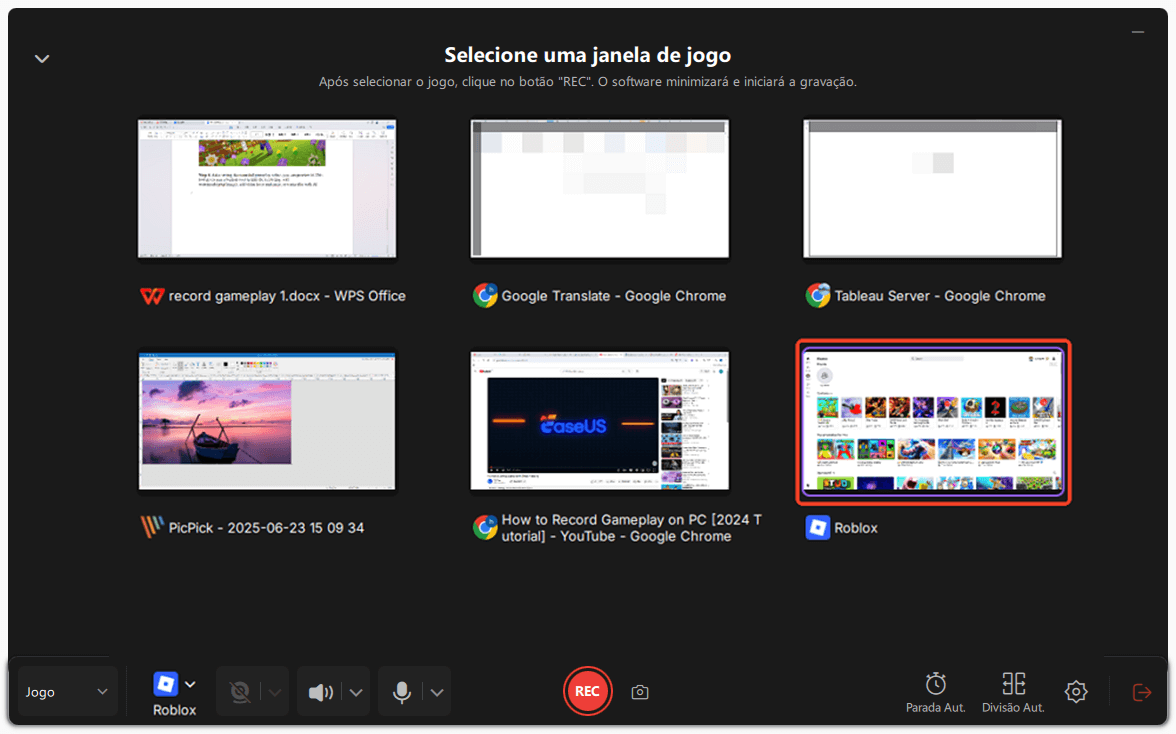
Task: Take a screenshot with the camera icon
Action: click(x=640, y=692)
